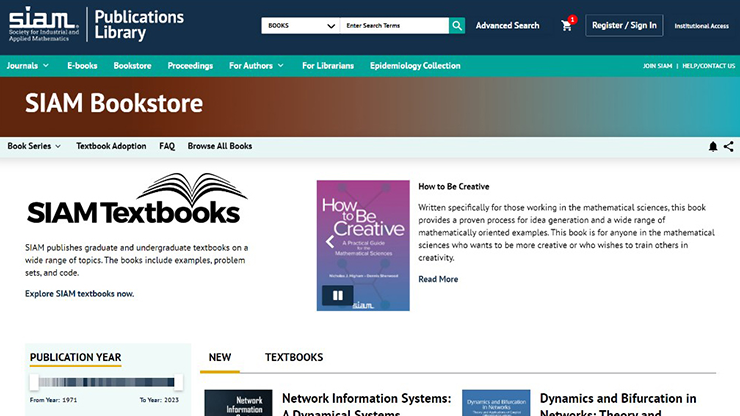Open the Proceedings menu item
This screenshot has height=416, width=740.
[x=190, y=66]
